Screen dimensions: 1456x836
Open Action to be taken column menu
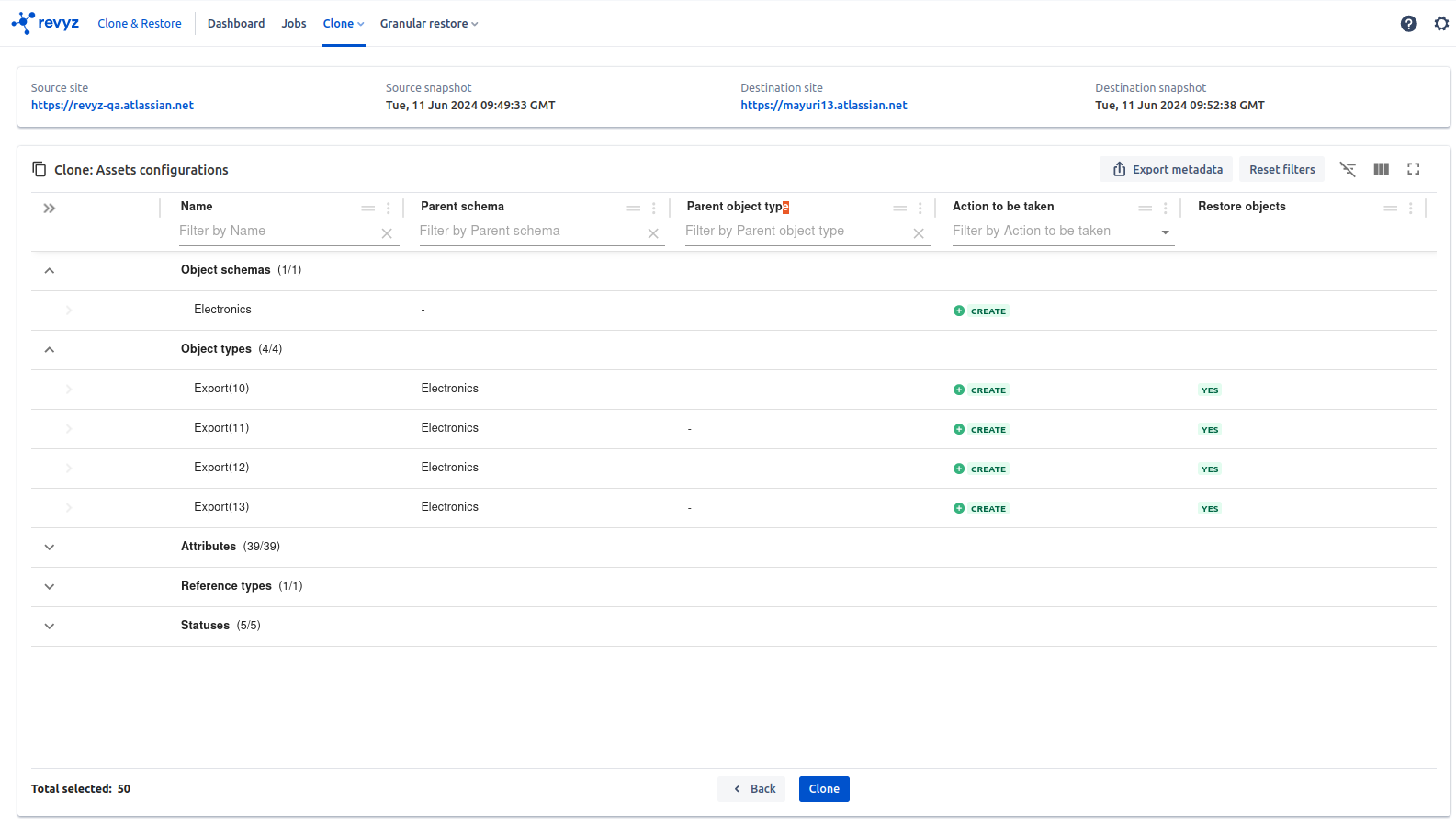[x=1166, y=209]
